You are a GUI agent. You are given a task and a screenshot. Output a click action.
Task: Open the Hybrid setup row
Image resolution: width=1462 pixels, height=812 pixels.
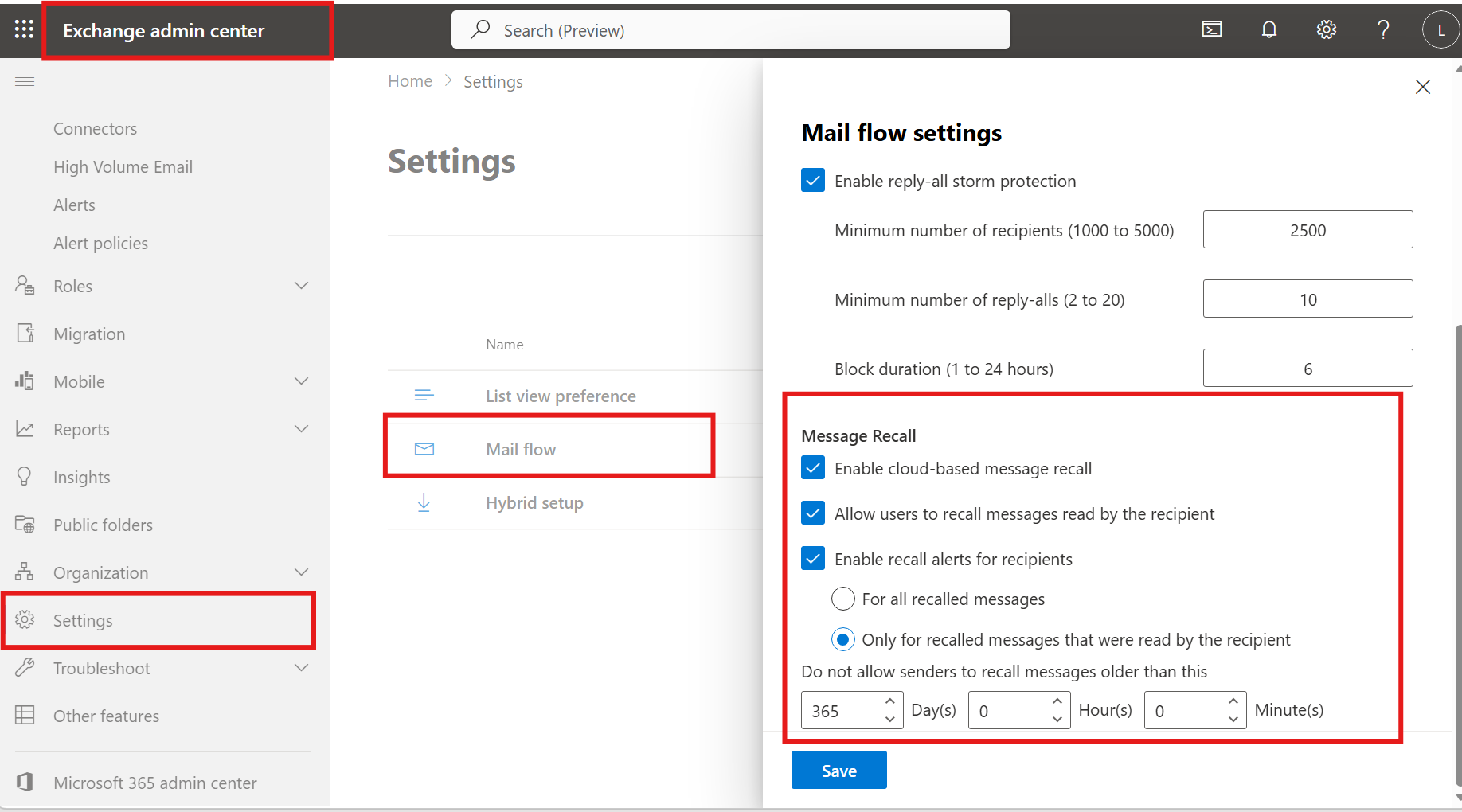pos(574,503)
